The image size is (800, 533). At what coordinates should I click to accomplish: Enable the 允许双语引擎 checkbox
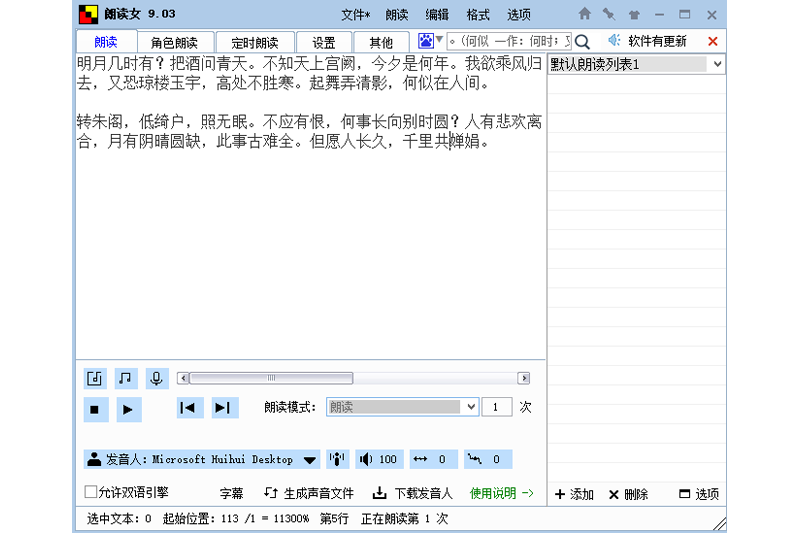91,492
